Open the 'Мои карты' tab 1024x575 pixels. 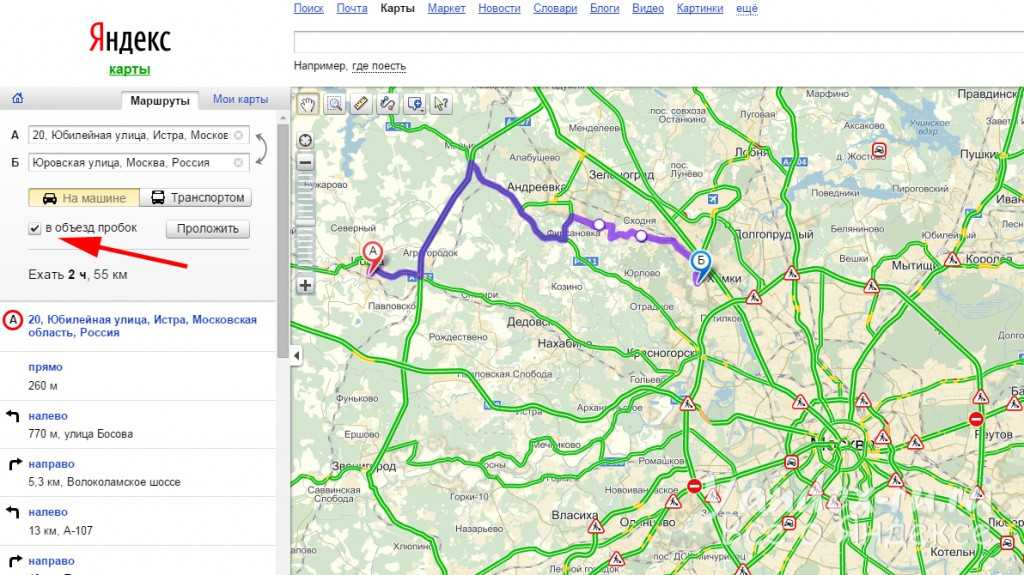click(240, 99)
